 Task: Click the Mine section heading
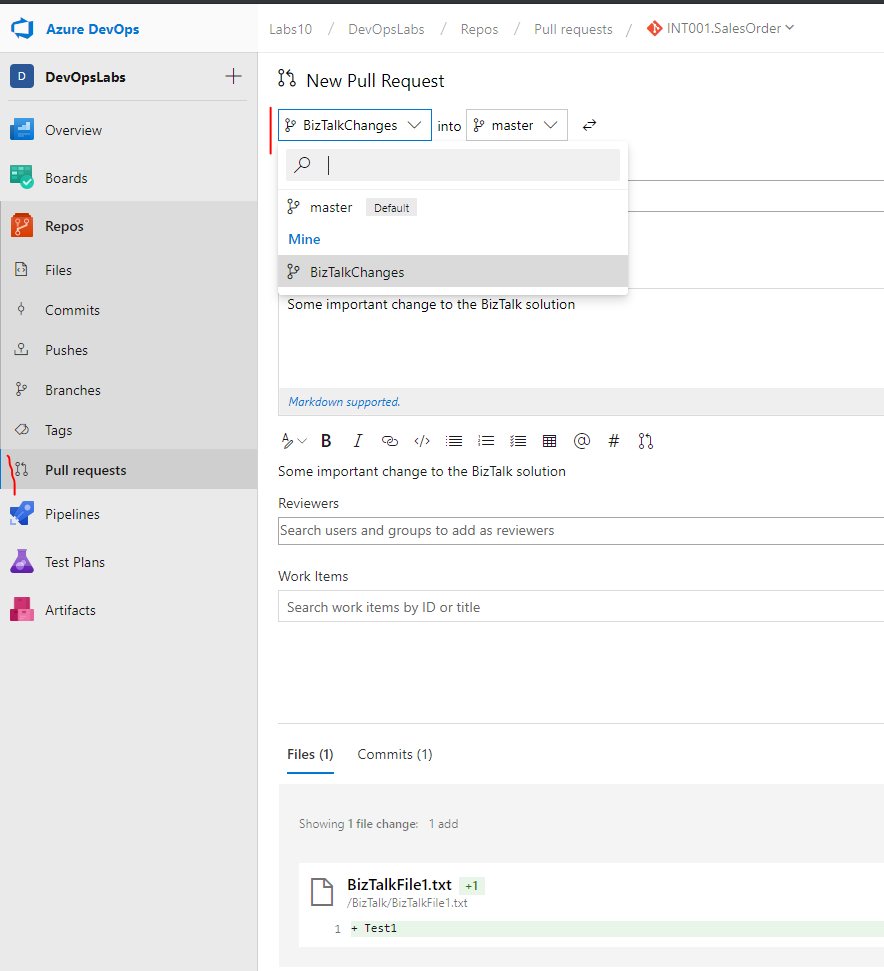click(x=304, y=239)
